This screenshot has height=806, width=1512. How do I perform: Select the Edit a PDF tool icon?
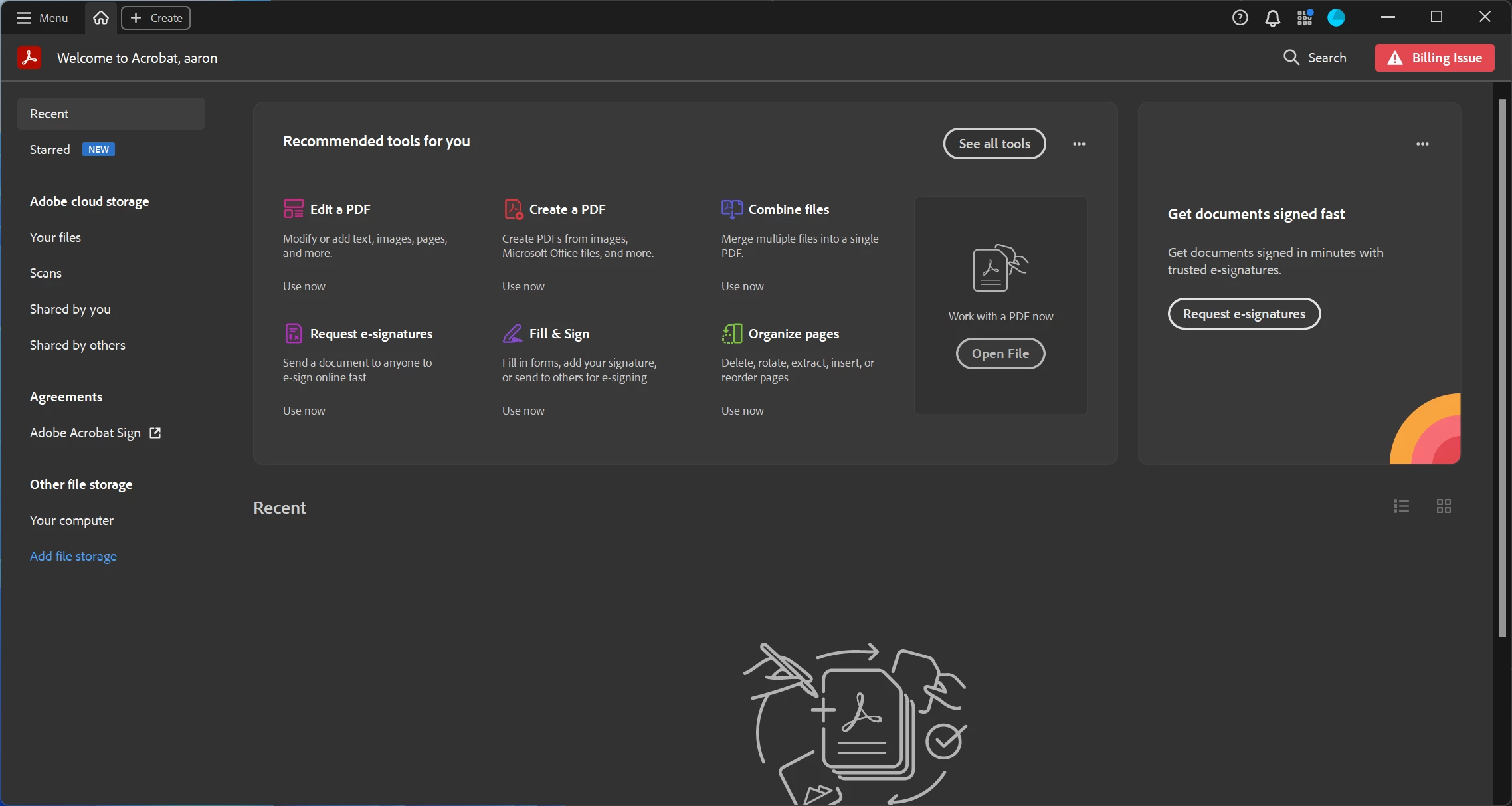click(x=293, y=209)
